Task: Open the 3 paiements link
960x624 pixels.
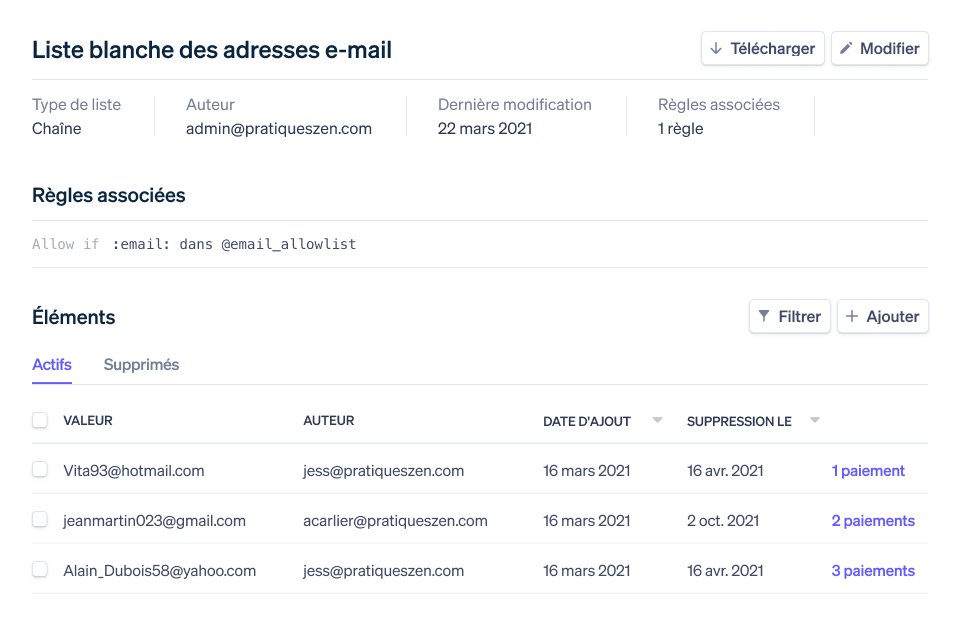Action: (872, 571)
